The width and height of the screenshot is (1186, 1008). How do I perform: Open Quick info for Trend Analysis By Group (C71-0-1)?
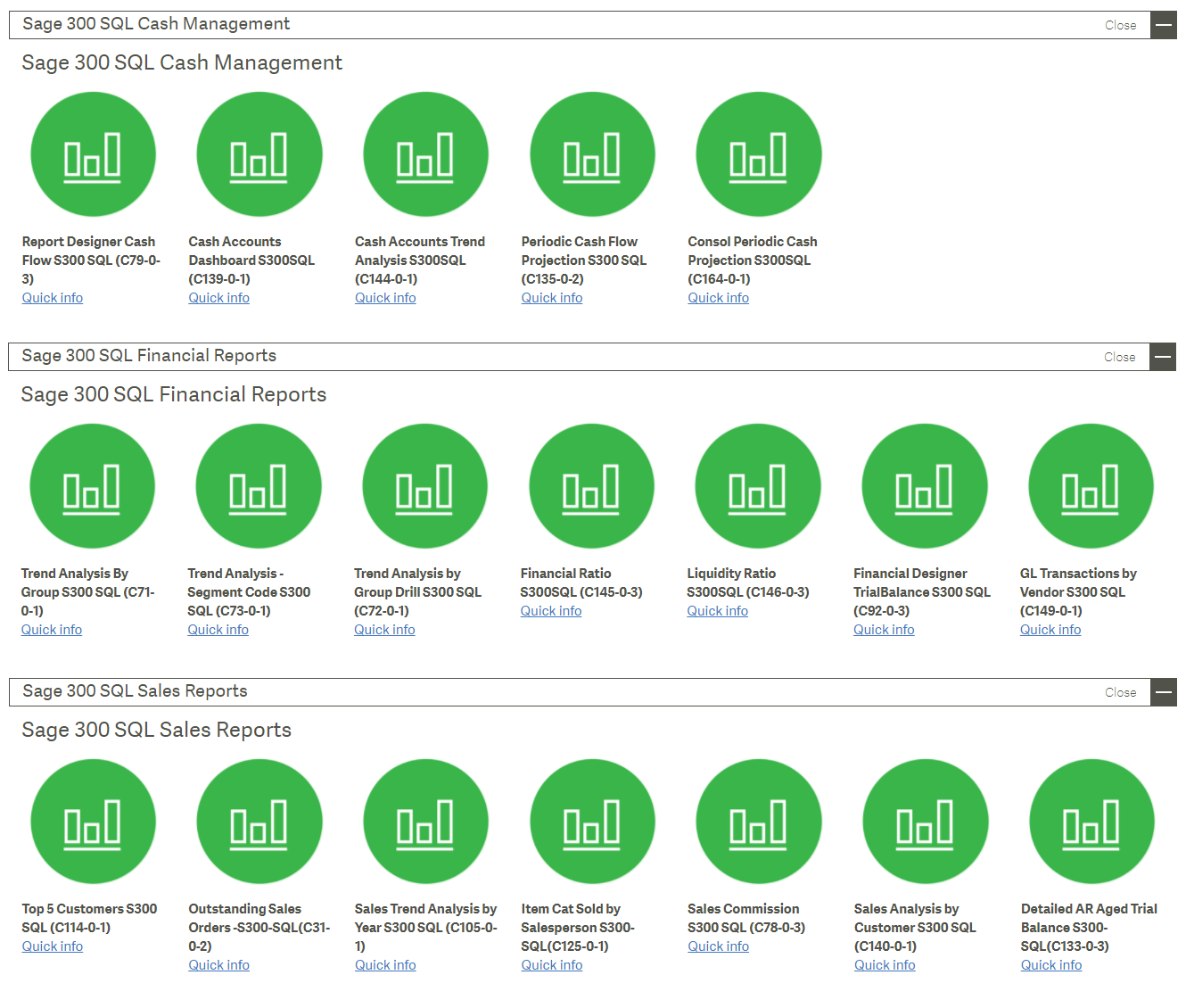tap(52, 630)
